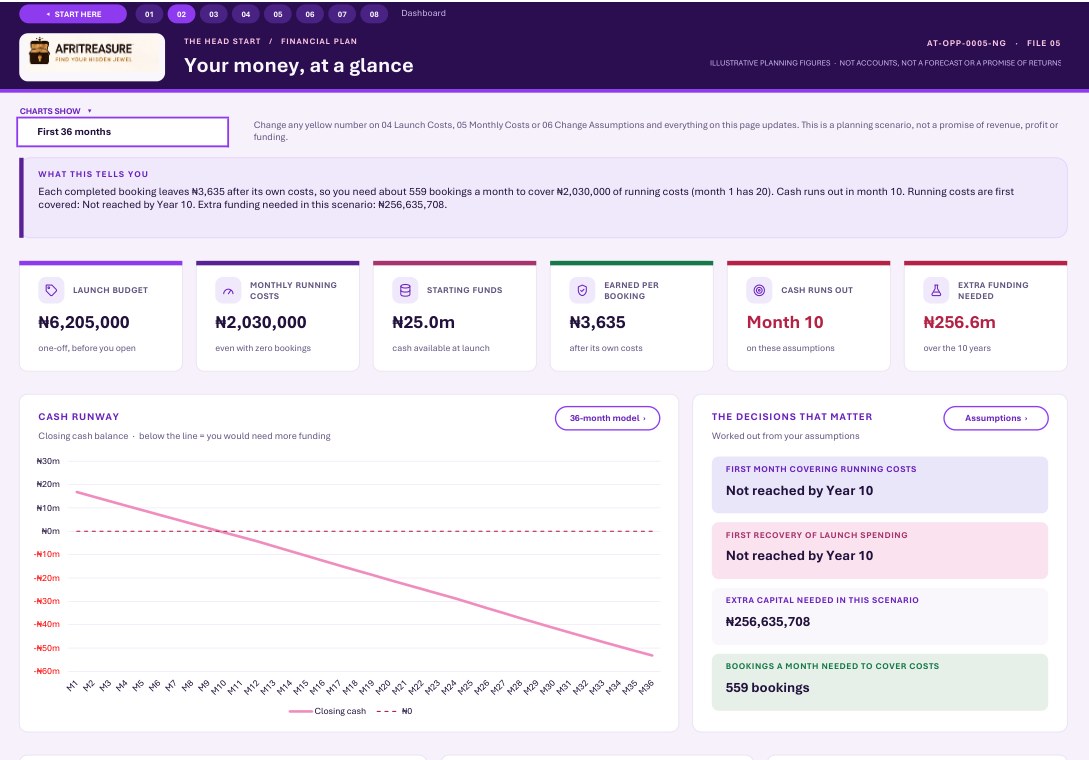Open navigation tab 03
The width and height of the screenshot is (1089, 760).
point(214,14)
